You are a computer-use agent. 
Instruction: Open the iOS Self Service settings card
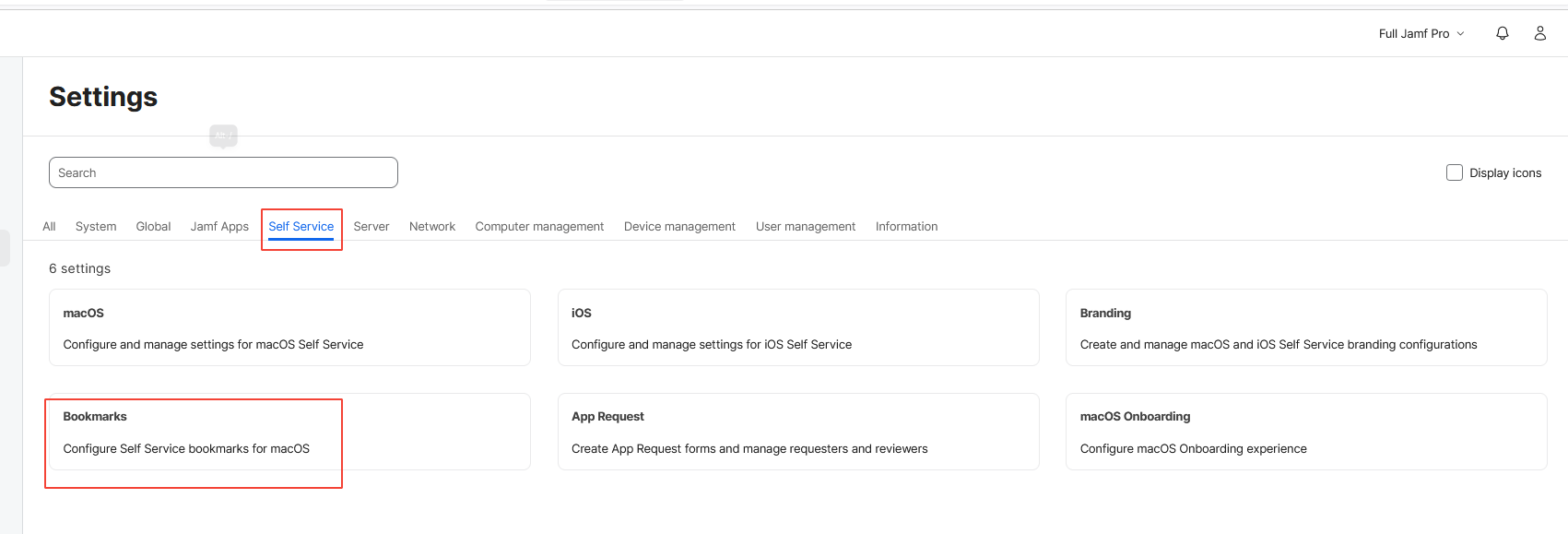point(798,327)
